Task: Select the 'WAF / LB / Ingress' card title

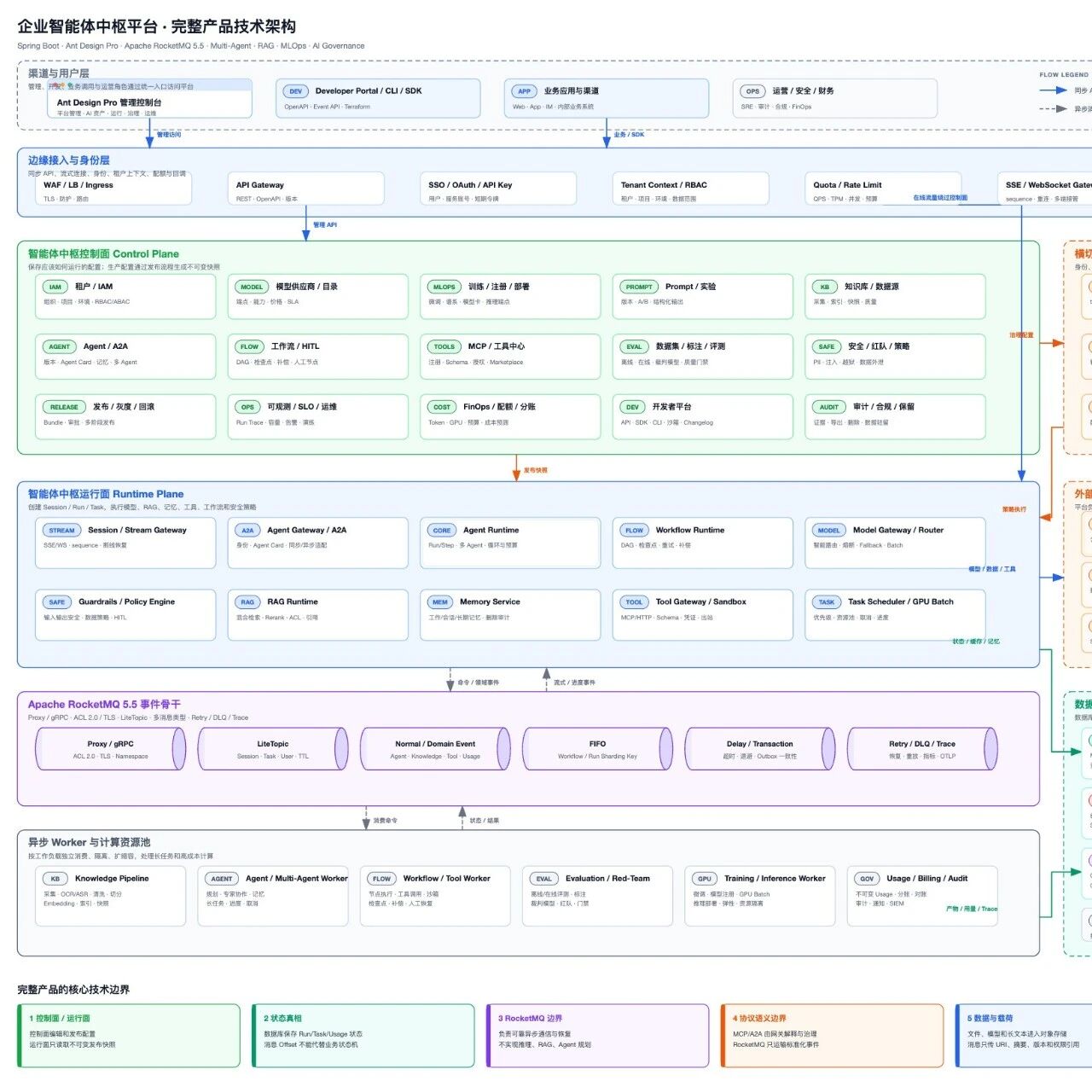Action: (78, 185)
